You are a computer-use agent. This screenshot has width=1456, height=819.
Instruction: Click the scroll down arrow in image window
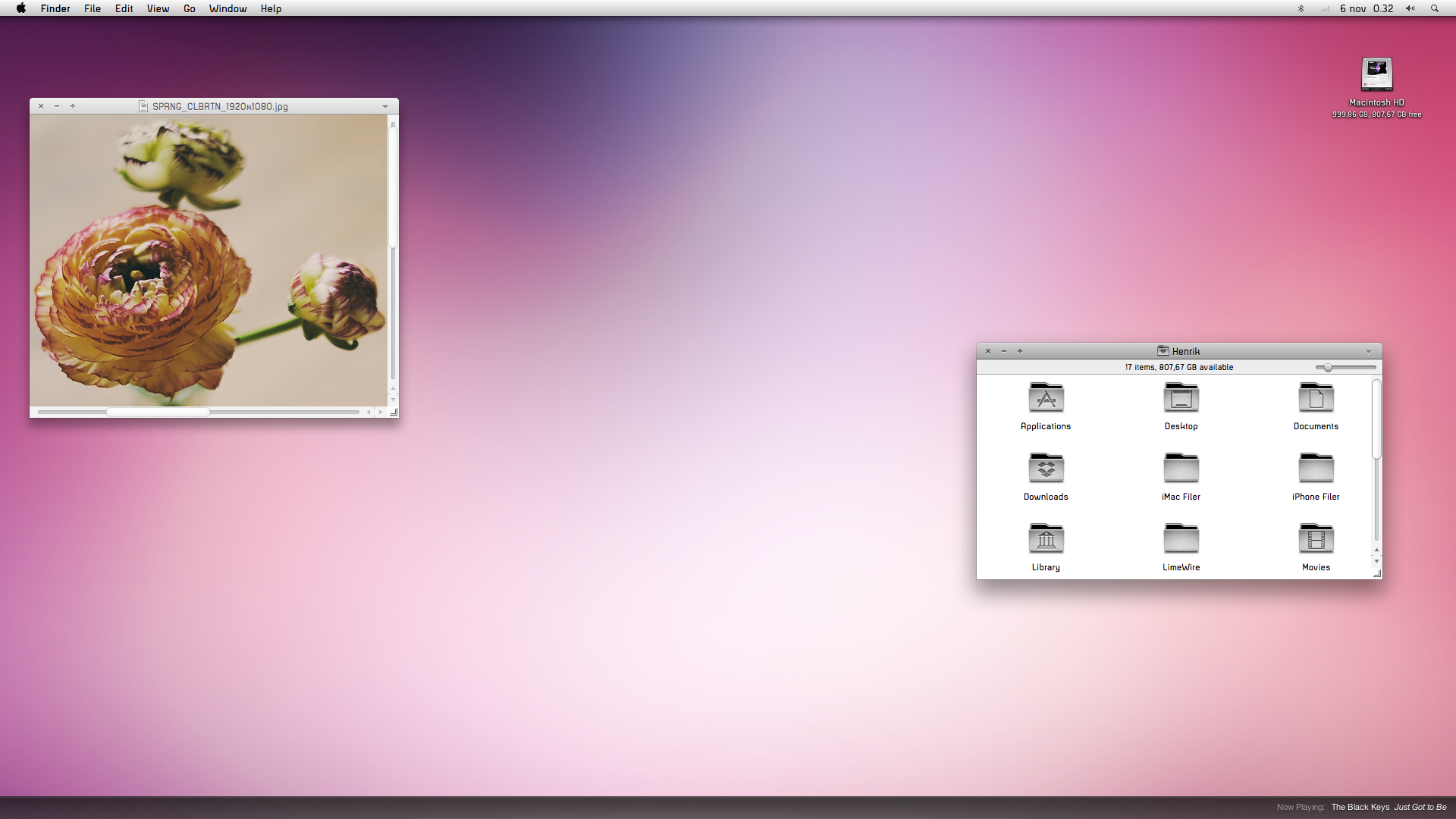(393, 400)
